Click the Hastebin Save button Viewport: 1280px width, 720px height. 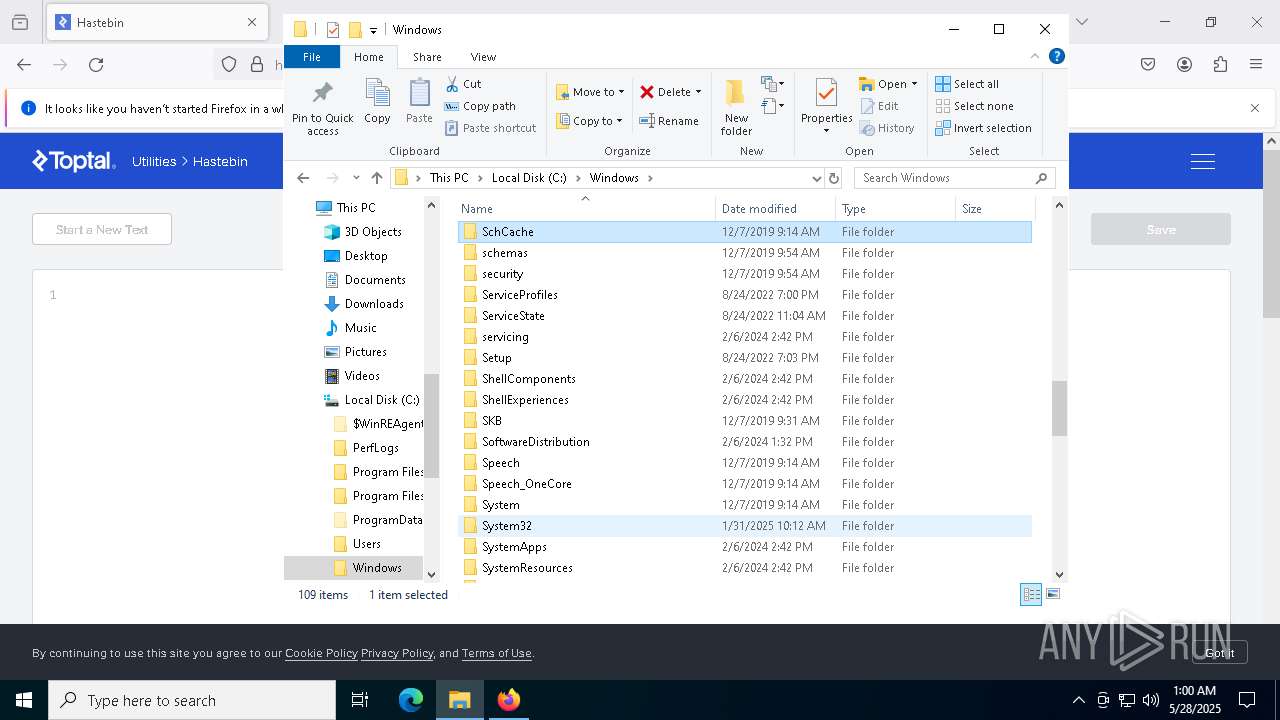(x=1161, y=229)
